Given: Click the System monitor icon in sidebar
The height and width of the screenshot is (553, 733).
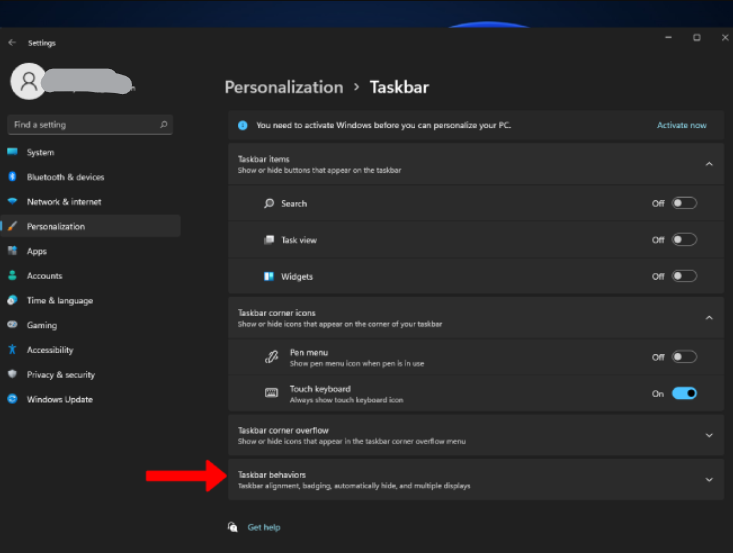Looking at the screenshot, I should tap(13, 151).
